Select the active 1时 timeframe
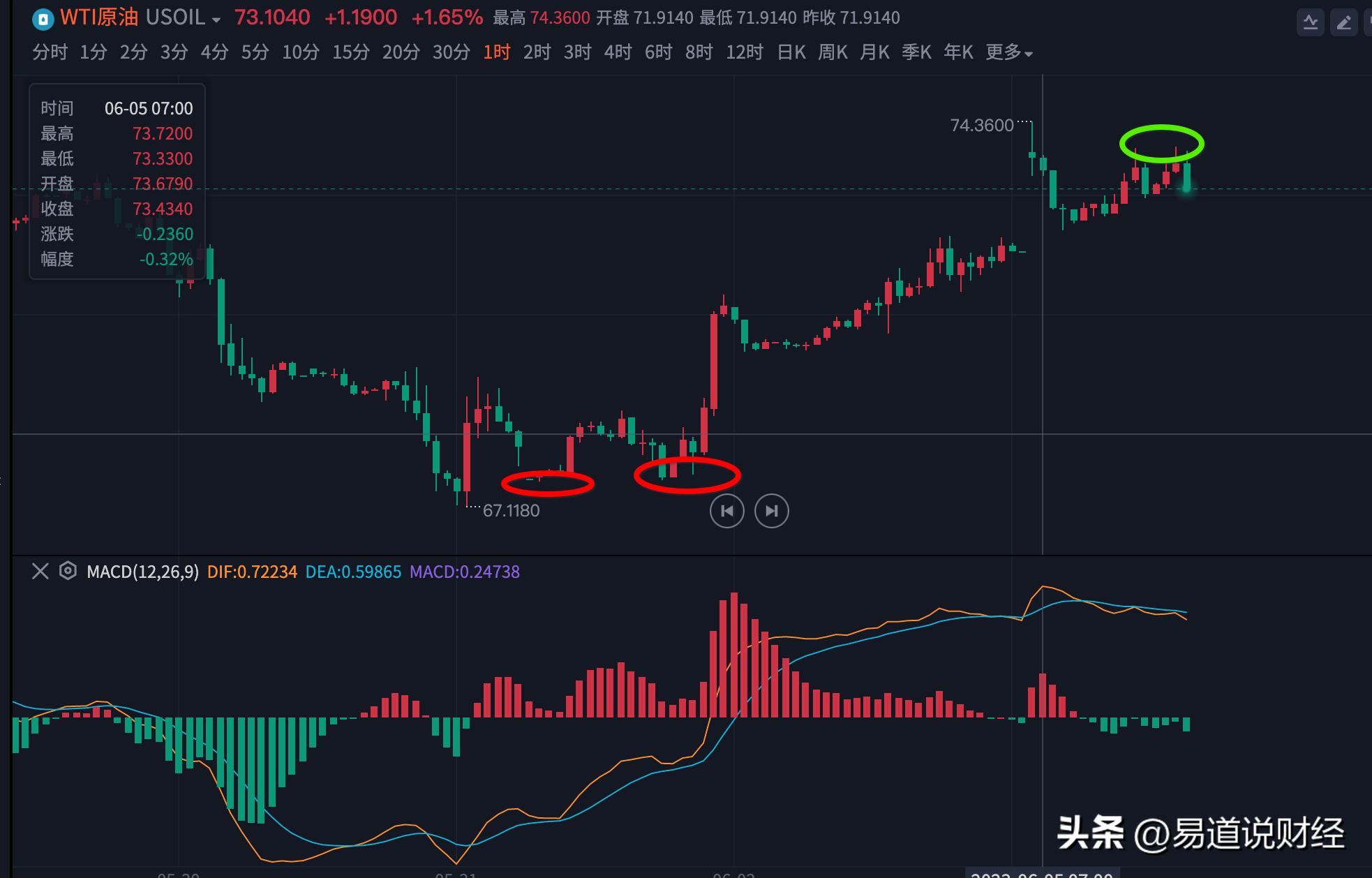The height and width of the screenshot is (878, 1372). [x=496, y=52]
